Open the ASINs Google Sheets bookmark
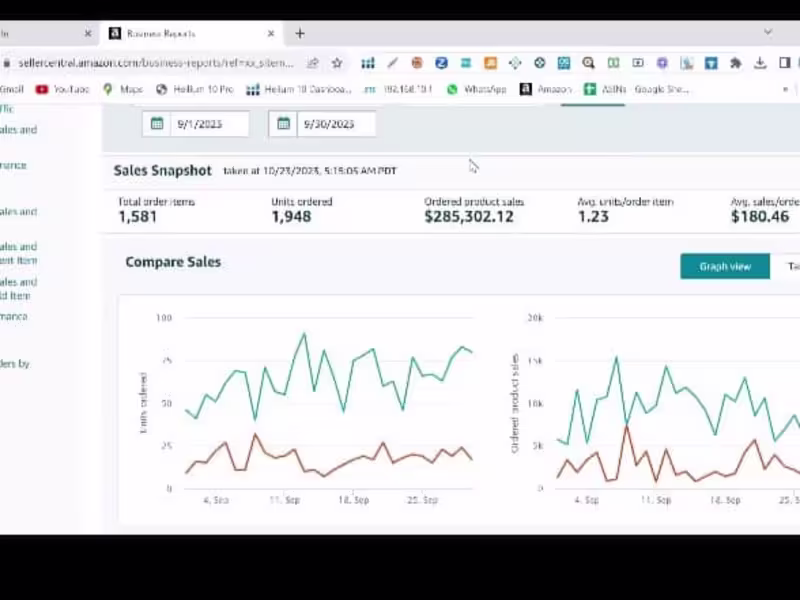This screenshot has height=600, width=800. [x=637, y=89]
